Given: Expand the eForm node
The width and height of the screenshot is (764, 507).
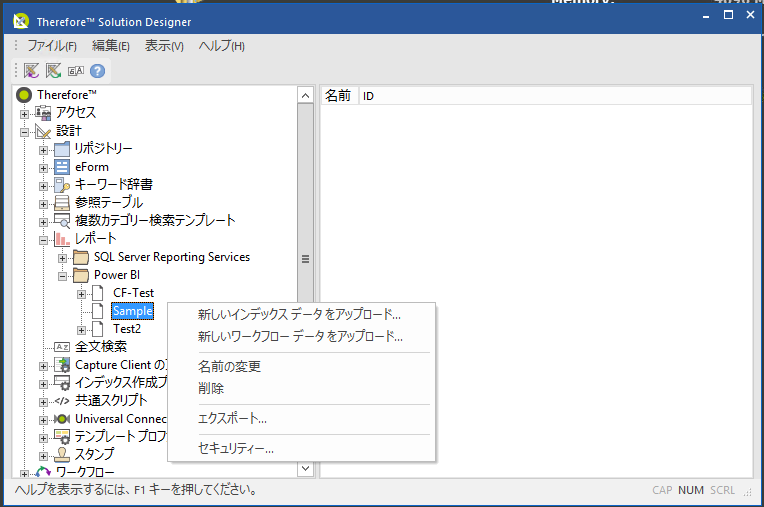Looking at the screenshot, I should pos(43,168).
